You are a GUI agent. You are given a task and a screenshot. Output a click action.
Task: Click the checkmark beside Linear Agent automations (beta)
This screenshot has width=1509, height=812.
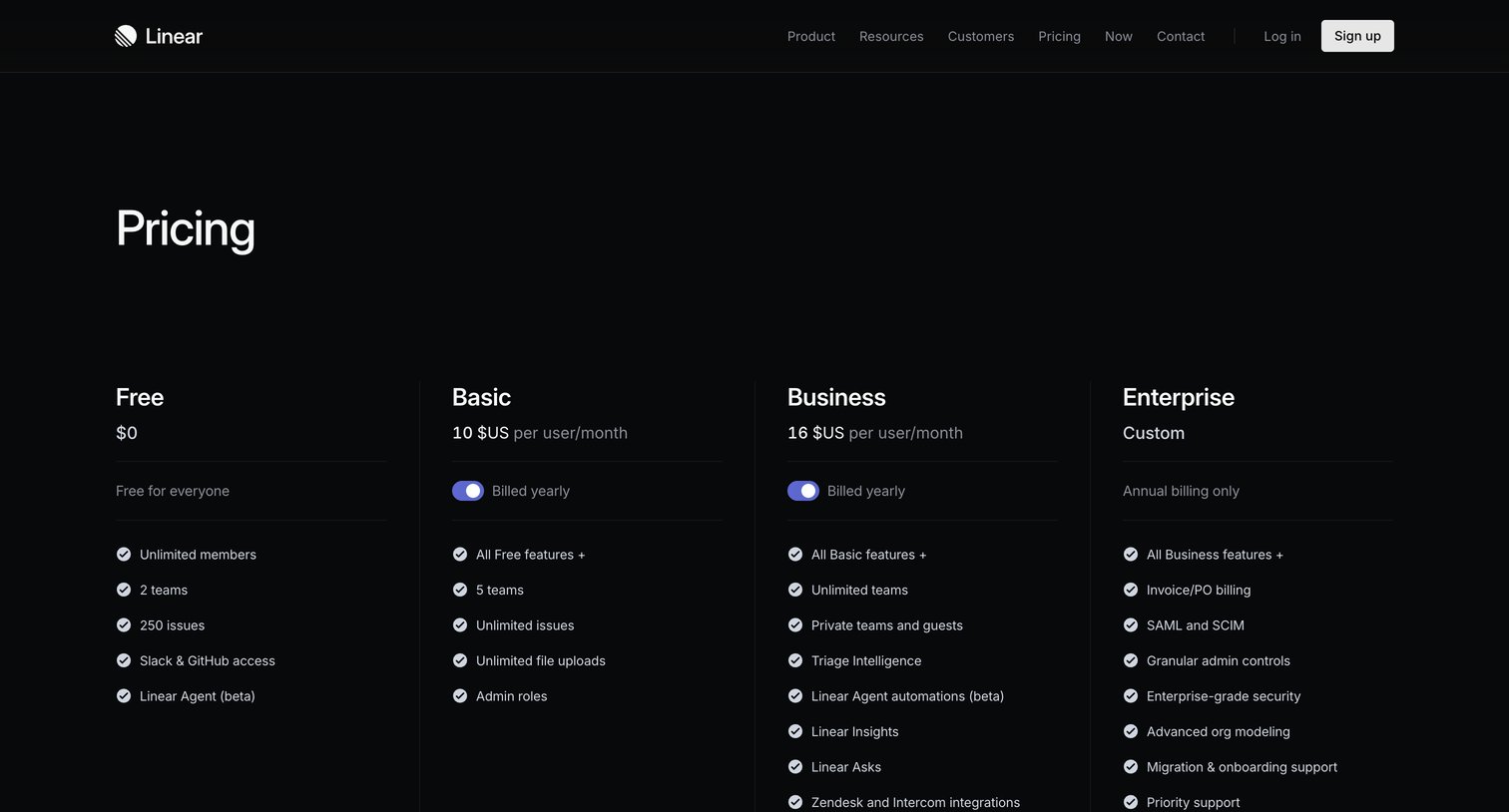[795, 696]
